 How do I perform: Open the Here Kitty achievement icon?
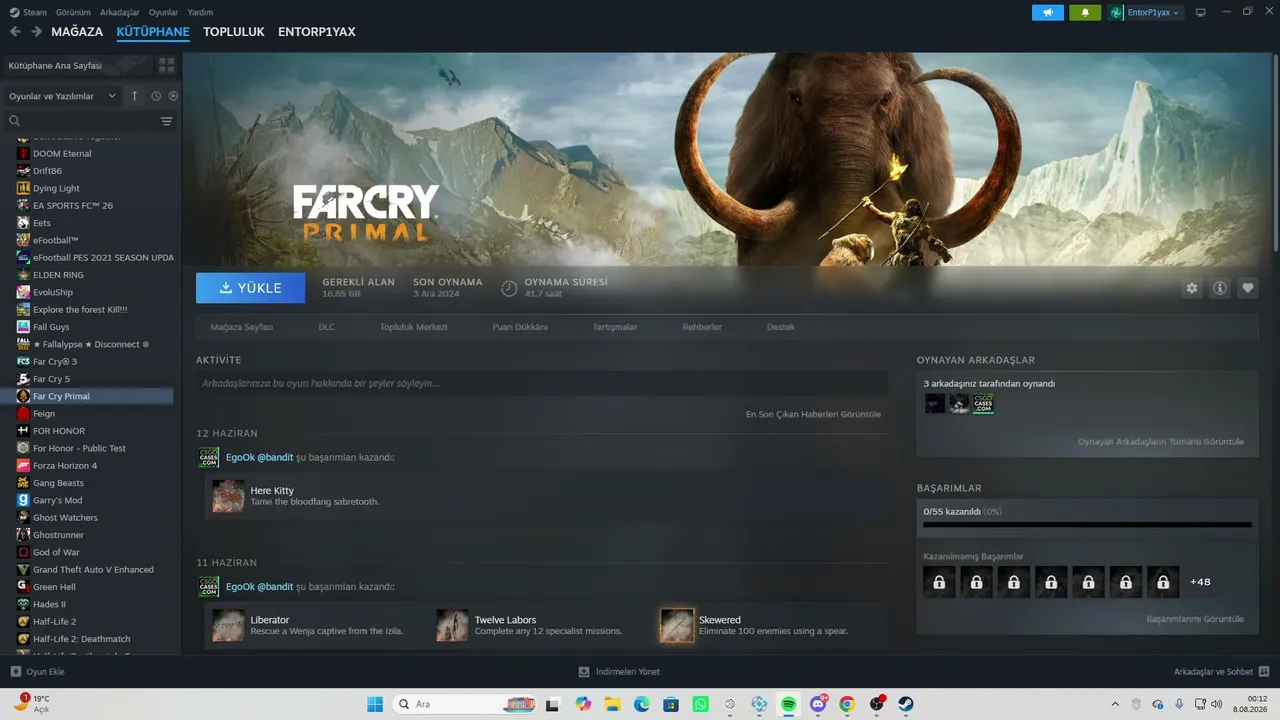click(x=228, y=496)
